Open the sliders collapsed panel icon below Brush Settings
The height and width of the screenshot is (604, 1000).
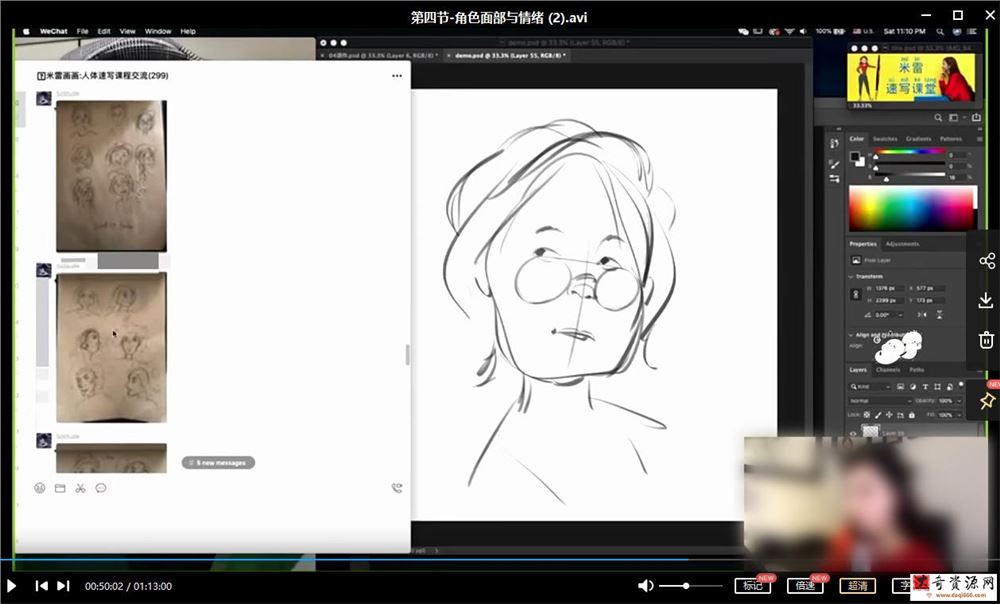point(834,179)
